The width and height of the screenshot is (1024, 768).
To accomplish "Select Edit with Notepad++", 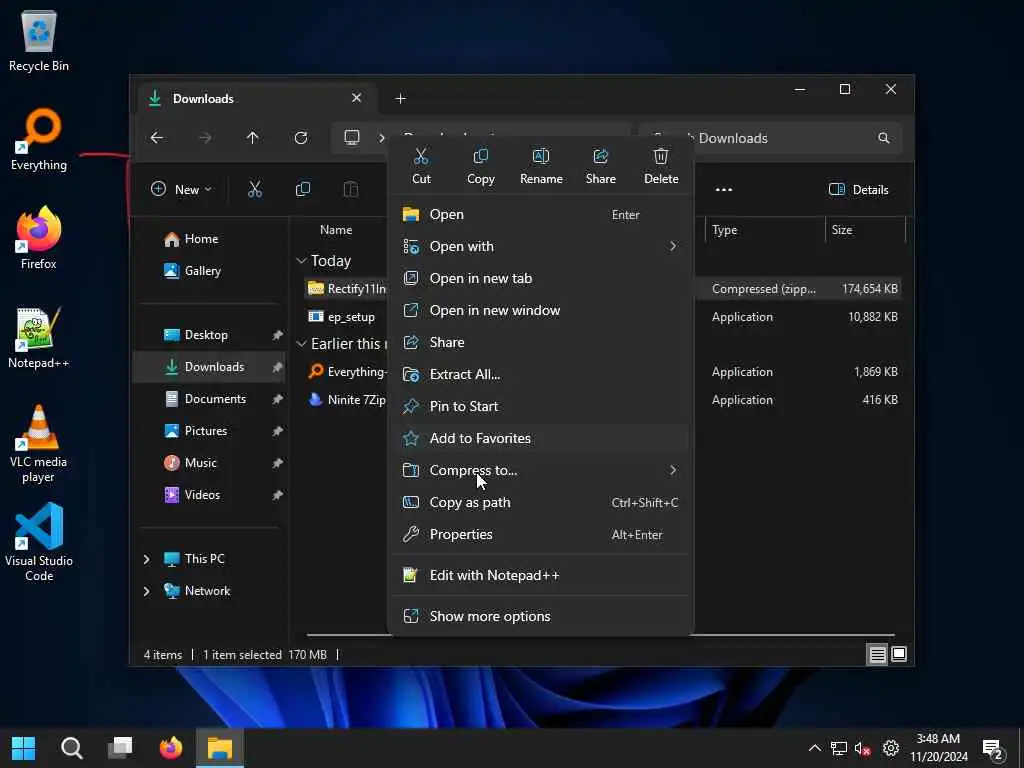I will pos(541,575).
